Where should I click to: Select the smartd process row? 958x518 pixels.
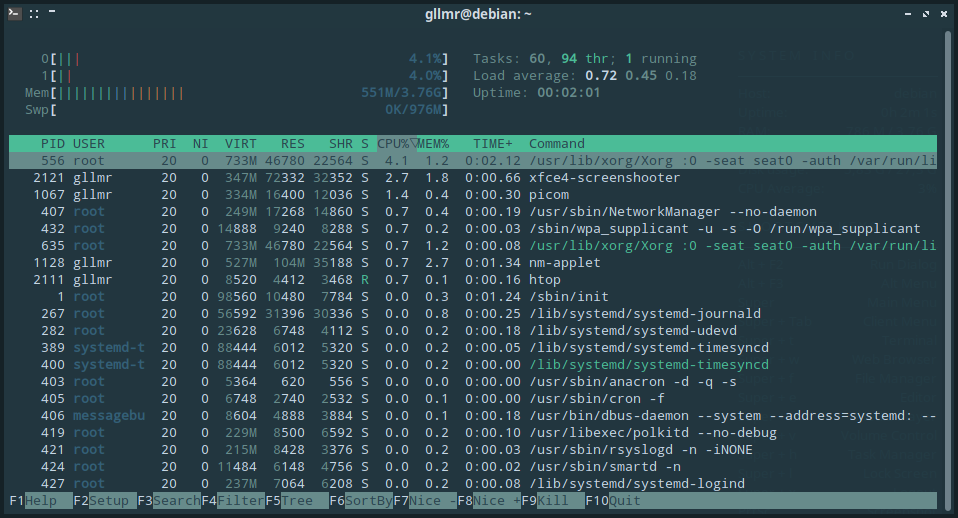pyautogui.click(x=473, y=467)
